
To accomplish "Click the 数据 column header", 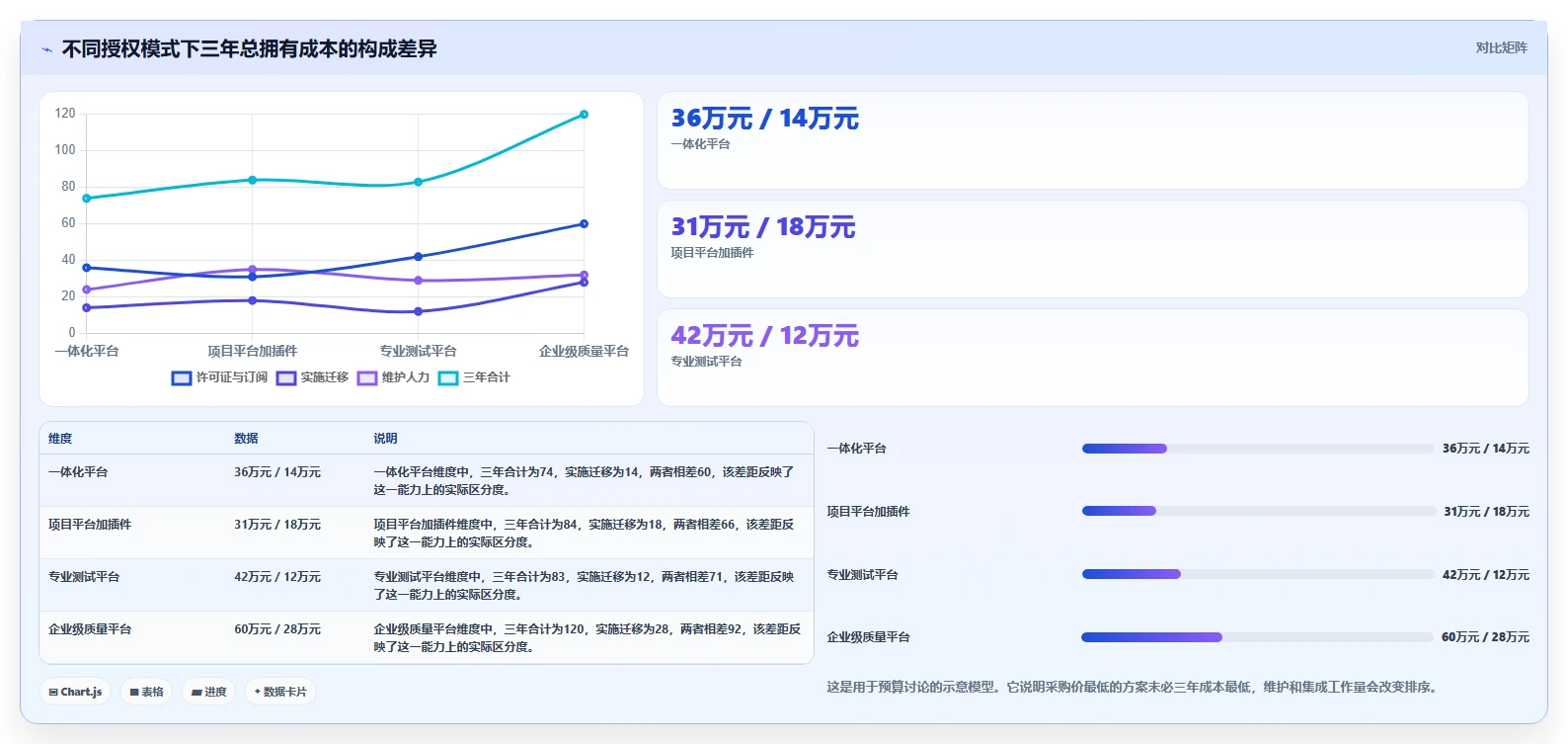I will pyautogui.click(x=246, y=439).
